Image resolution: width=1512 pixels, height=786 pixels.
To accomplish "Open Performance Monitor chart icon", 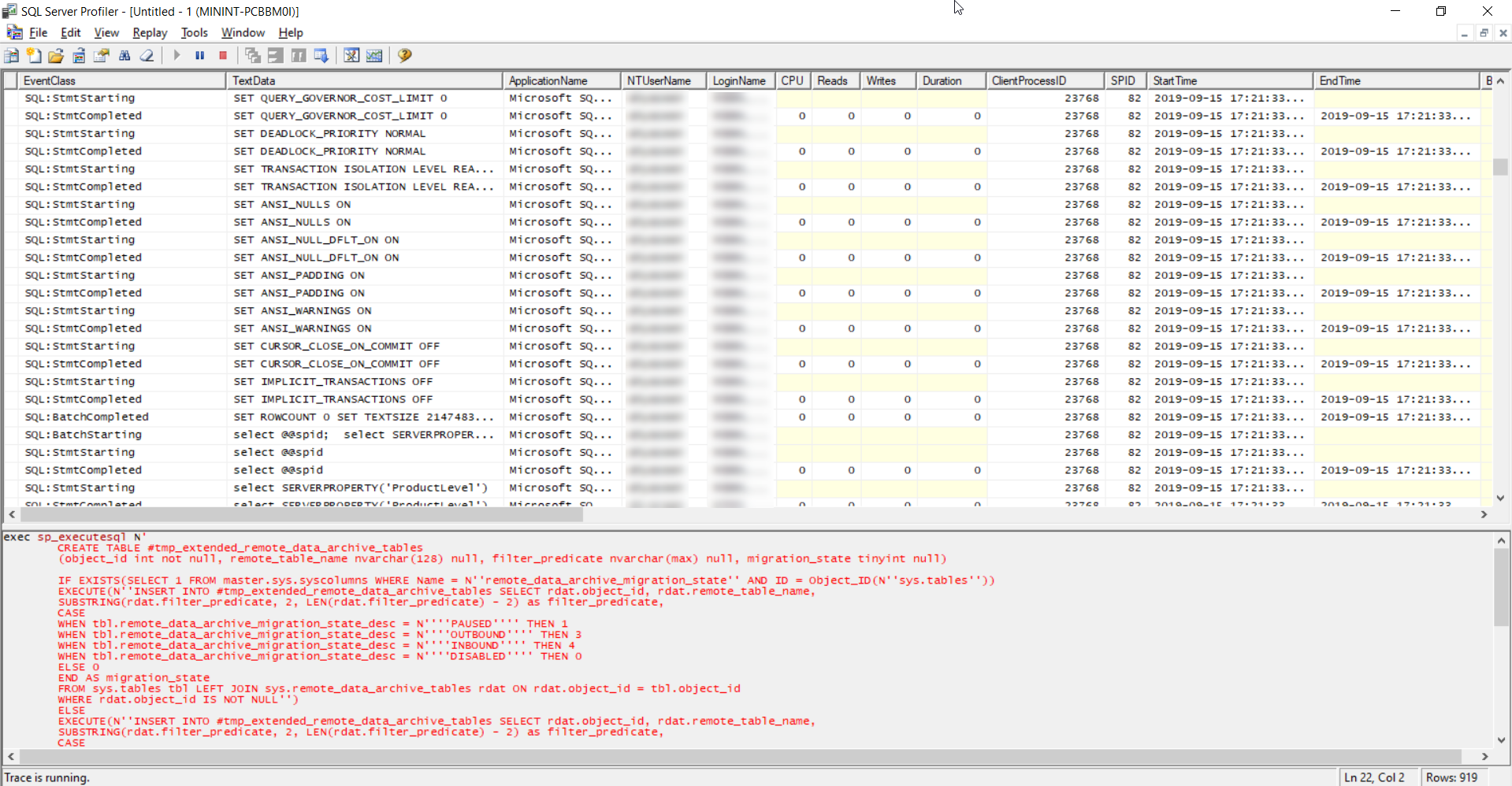I will pyautogui.click(x=374, y=55).
